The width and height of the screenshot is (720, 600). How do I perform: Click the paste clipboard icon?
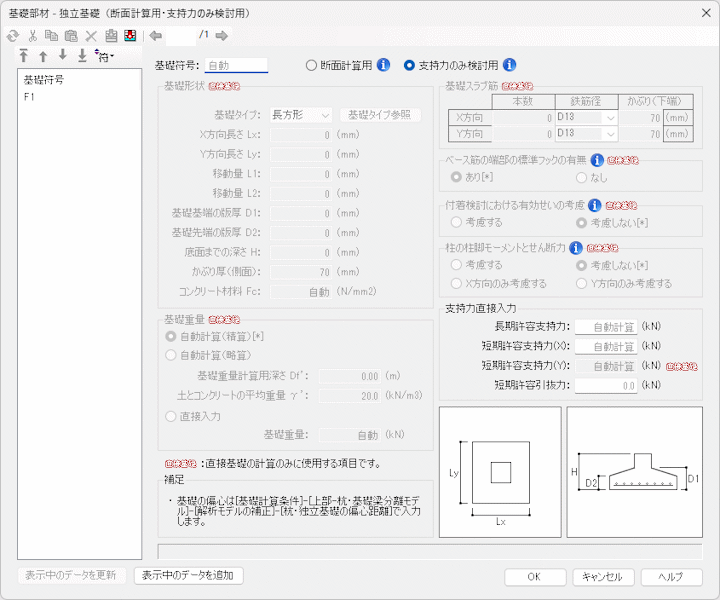click(72, 35)
